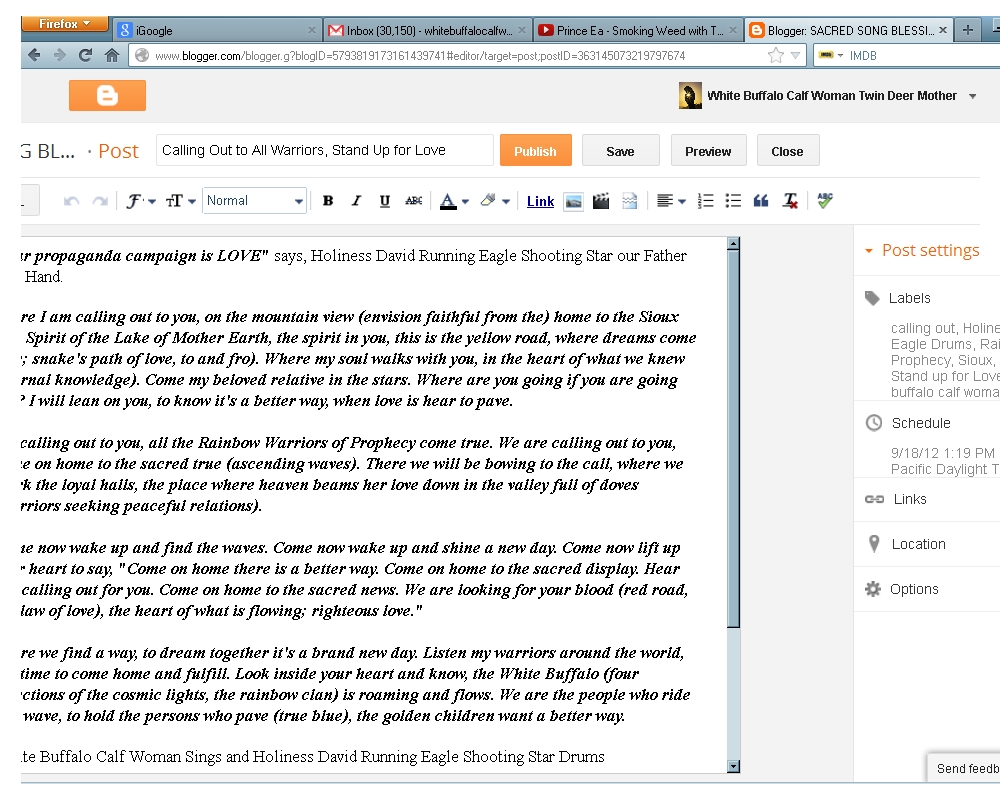Screen dimensions: 1000x800
Task: Apply a numbered list
Action: pyautogui.click(x=705, y=202)
